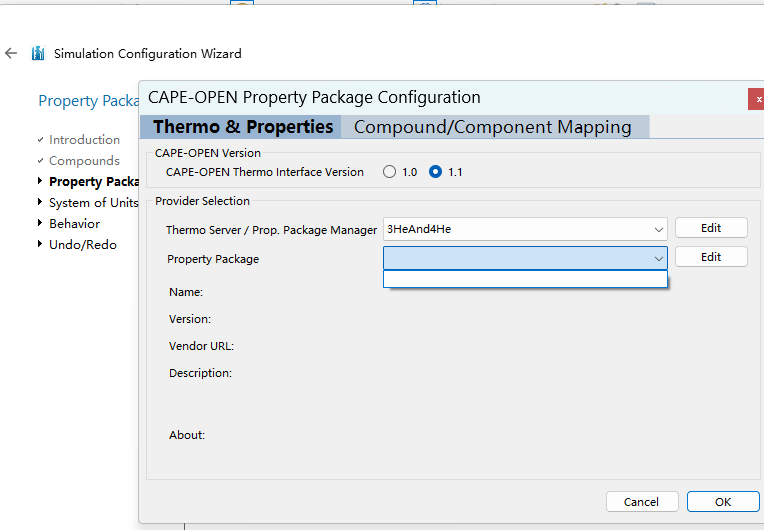Image resolution: width=764 pixels, height=530 pixels.
Task: Switch to the Thermo & Properties tab
Action: (243, 127)
